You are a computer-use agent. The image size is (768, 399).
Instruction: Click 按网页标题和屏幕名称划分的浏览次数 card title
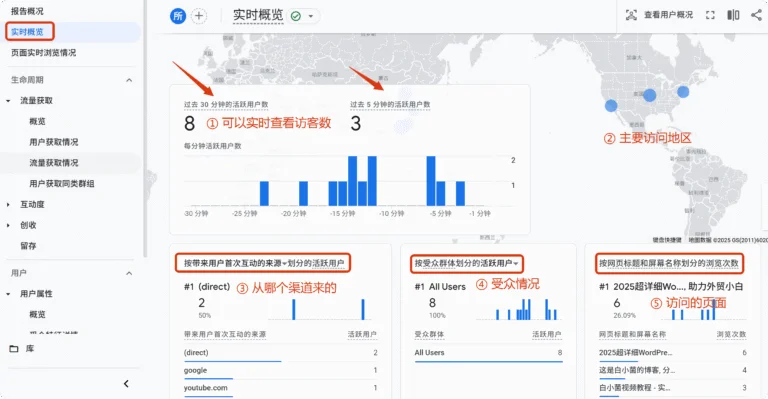tap(669, 263)
